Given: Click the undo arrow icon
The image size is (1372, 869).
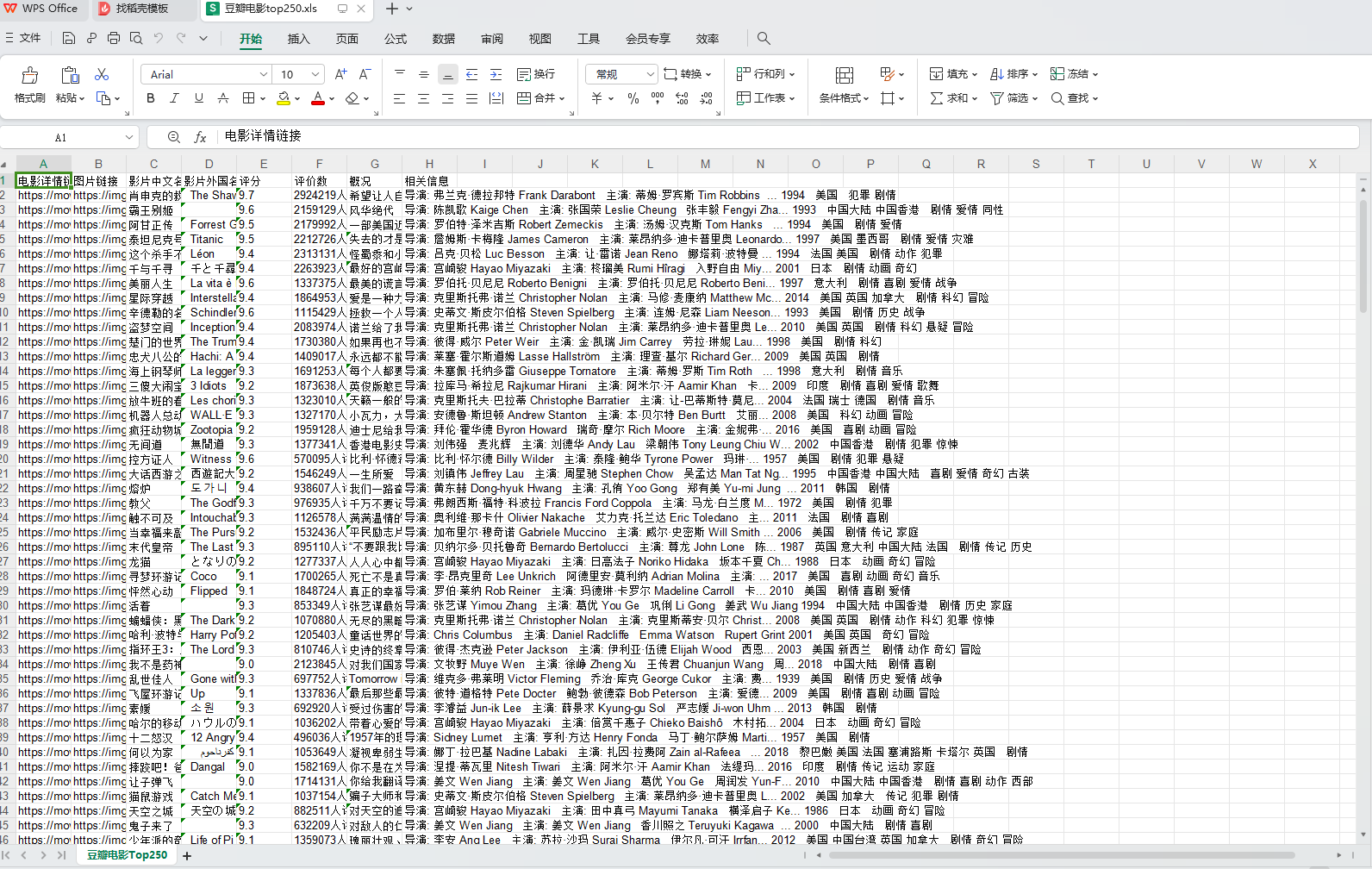Looking at the screenshot, I should coord(159,38).
